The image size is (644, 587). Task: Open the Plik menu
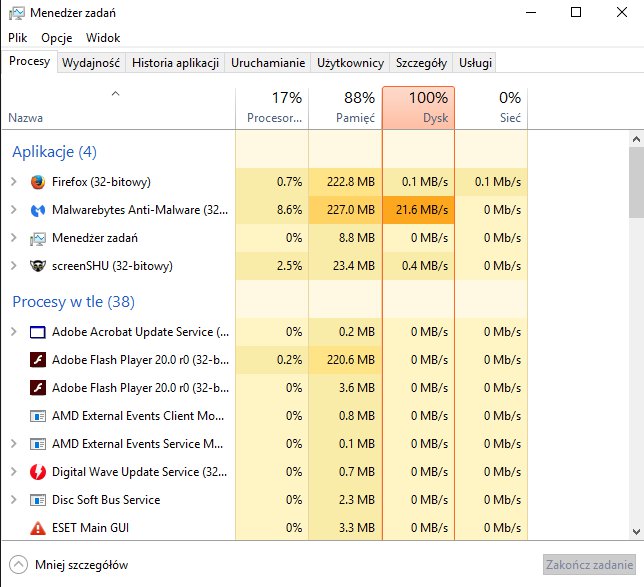(x=18, y=38)
